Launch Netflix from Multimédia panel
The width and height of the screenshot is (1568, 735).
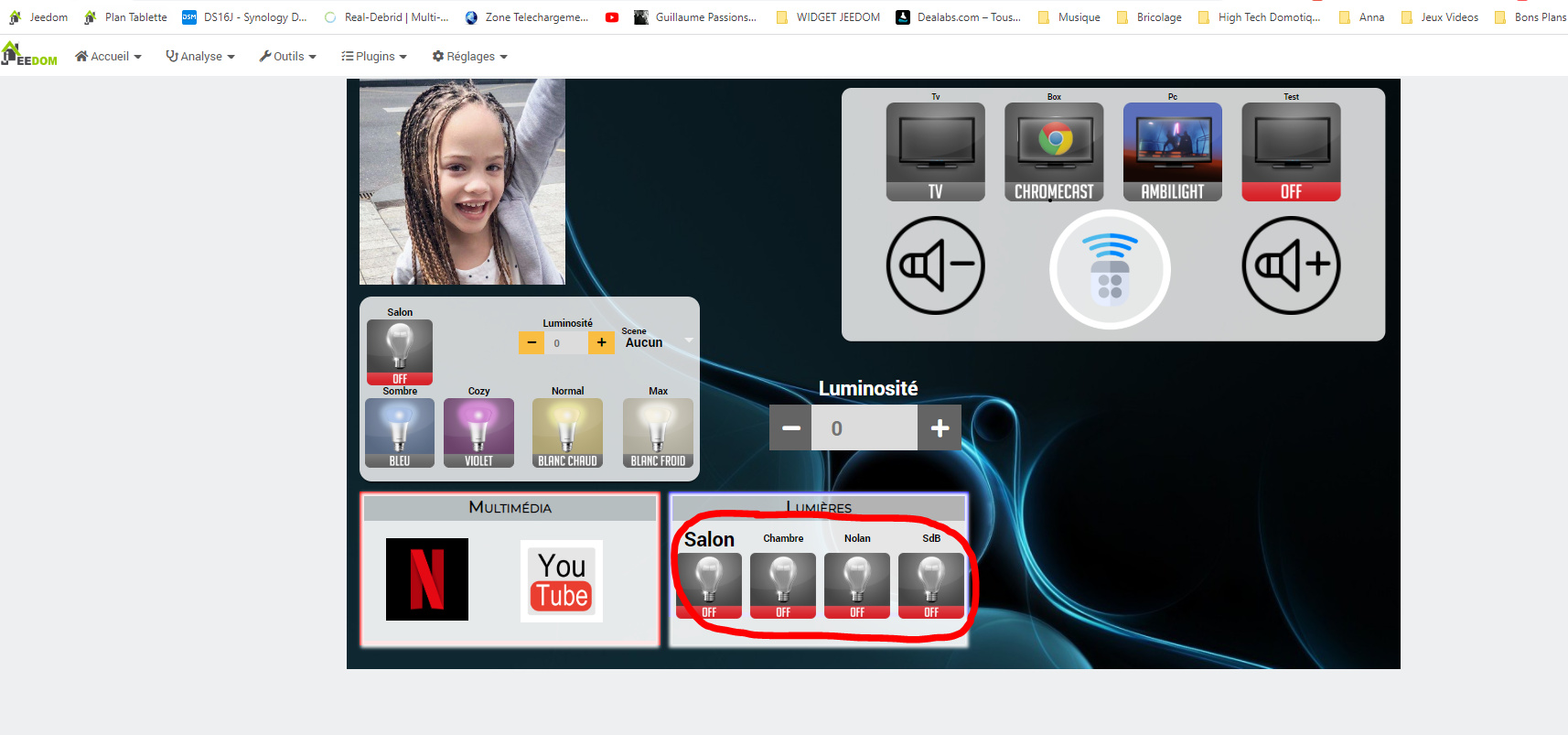coord(427,579)
